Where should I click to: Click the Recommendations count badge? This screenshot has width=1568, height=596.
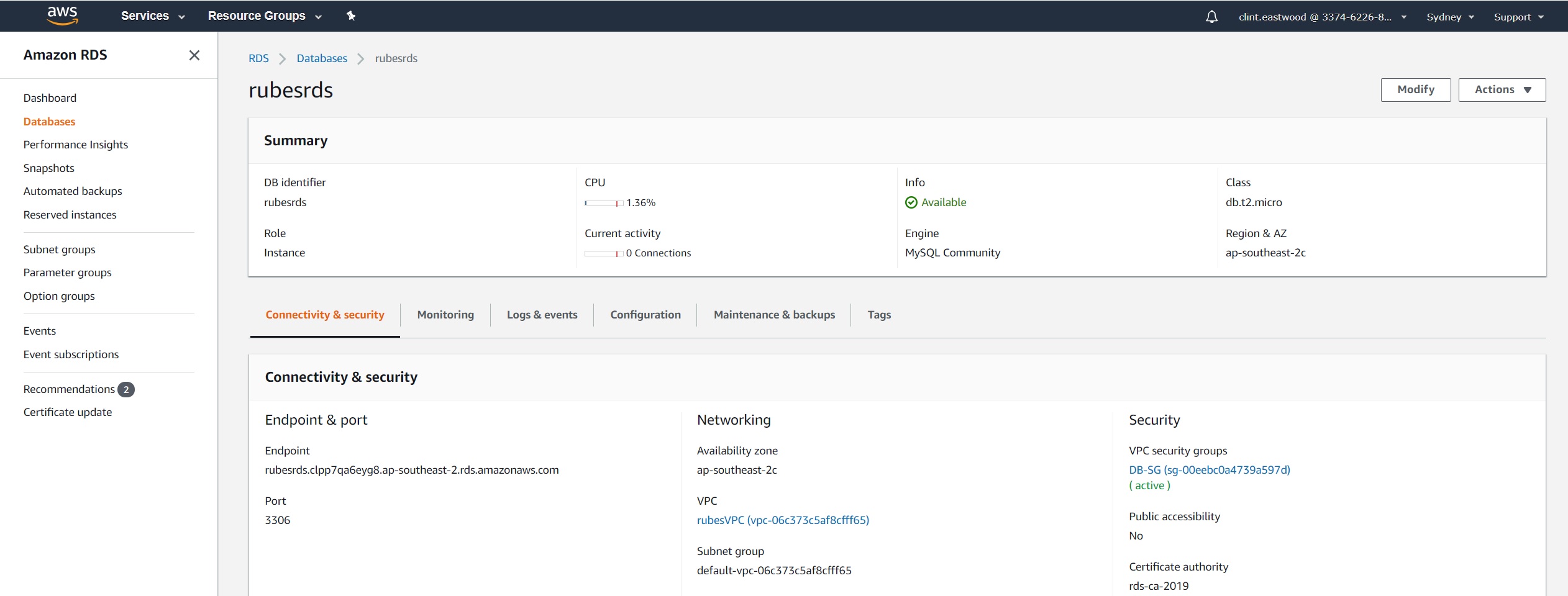(x=126, y=389)
